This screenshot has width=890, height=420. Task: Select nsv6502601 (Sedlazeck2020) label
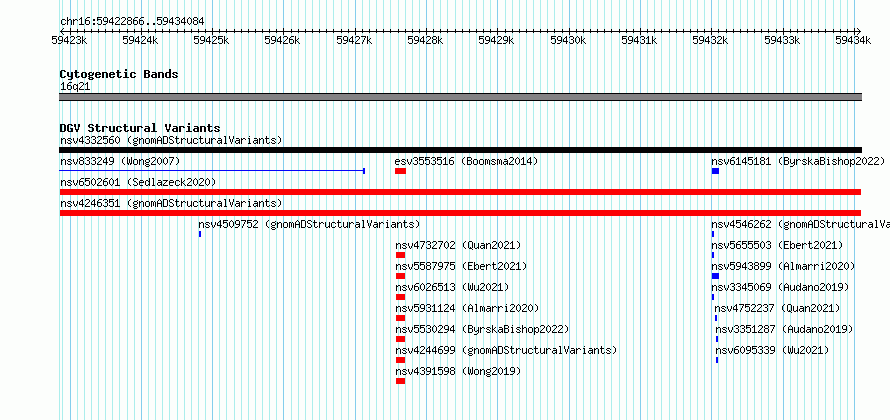pos(138,182)
